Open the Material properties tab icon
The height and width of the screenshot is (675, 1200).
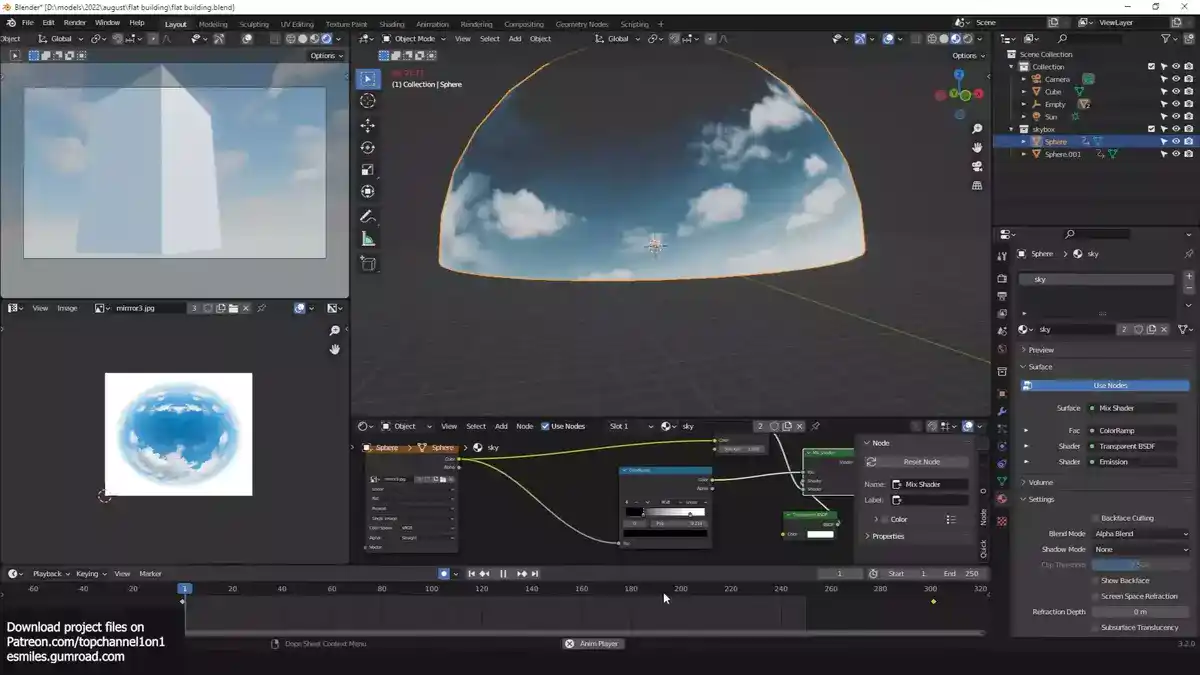click(x=1002, y=499)
